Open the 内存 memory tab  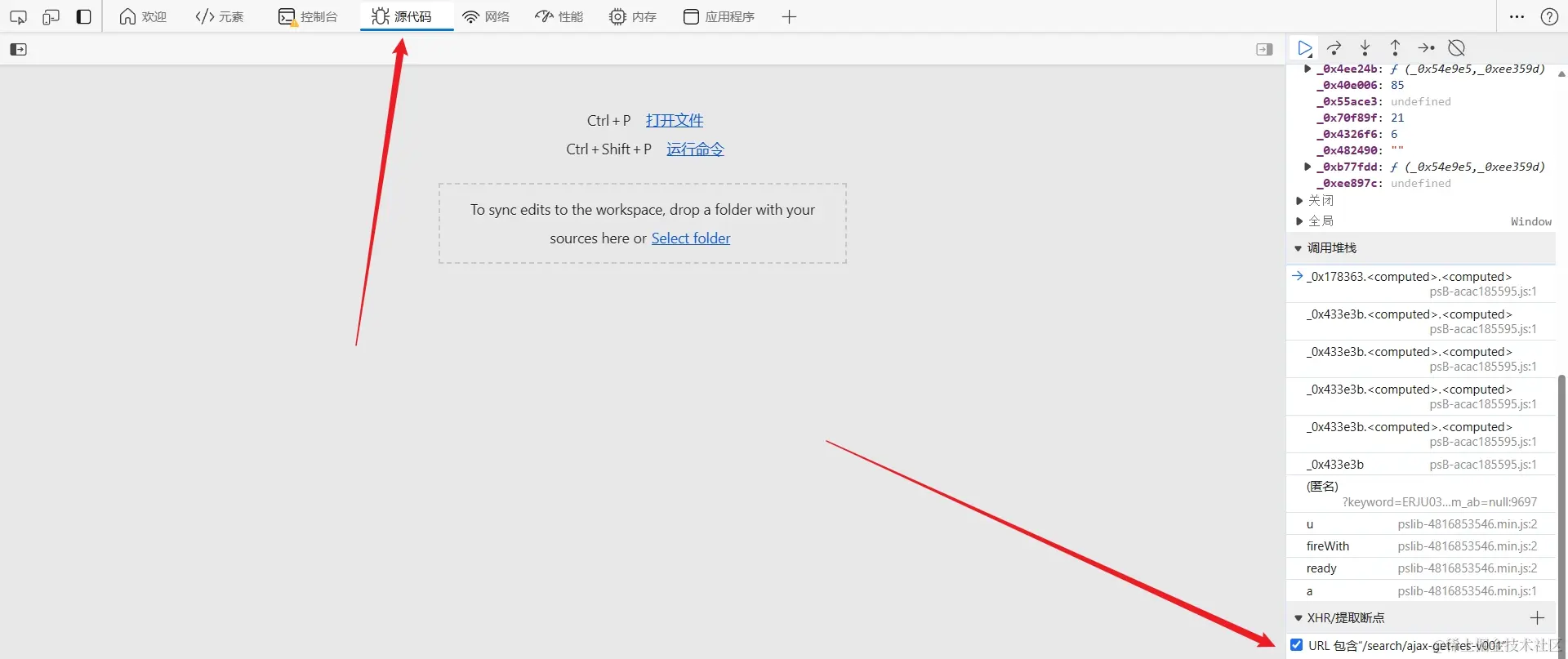633,16
